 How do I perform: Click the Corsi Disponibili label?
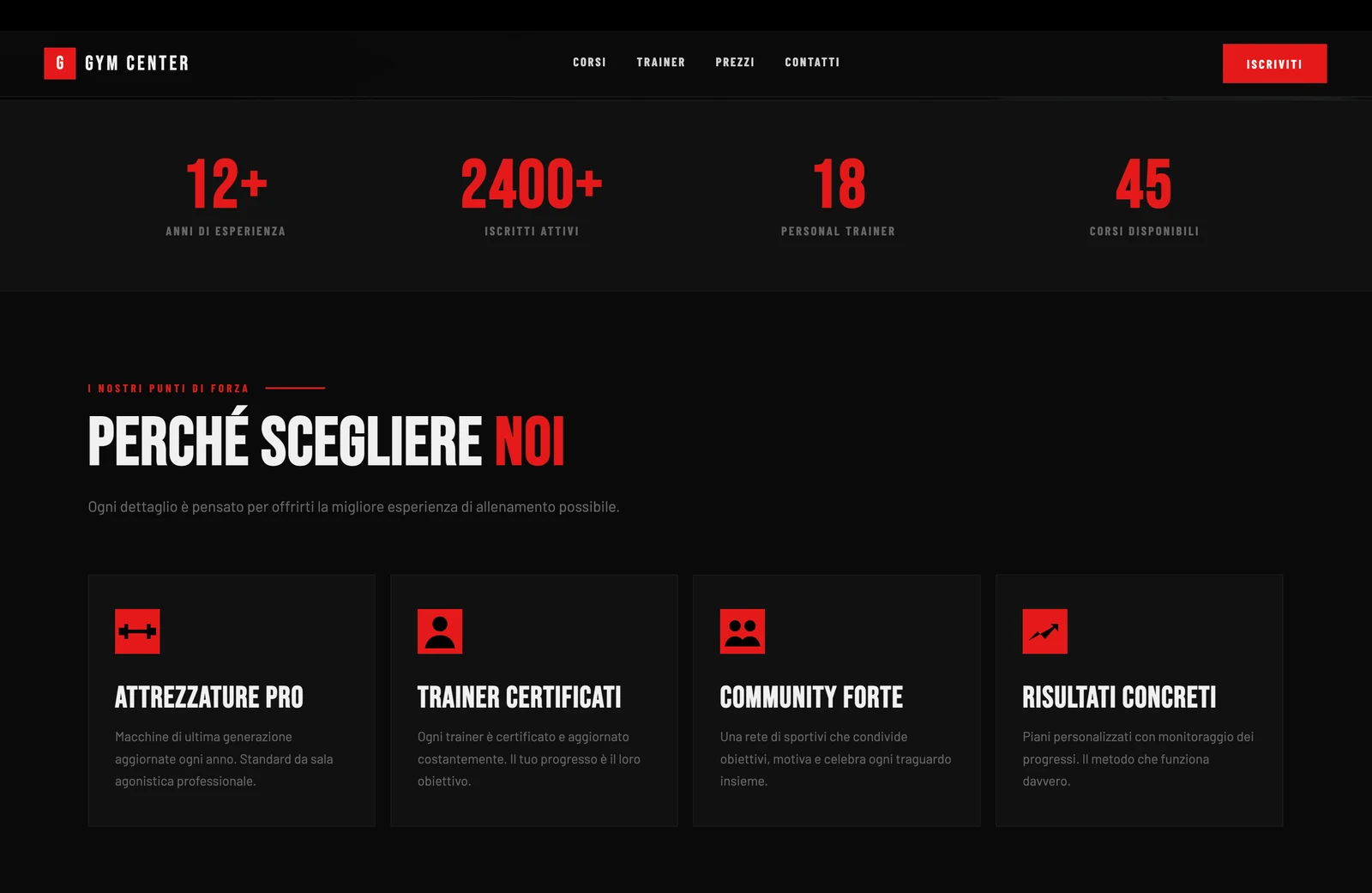click(x=1144, y=232)
